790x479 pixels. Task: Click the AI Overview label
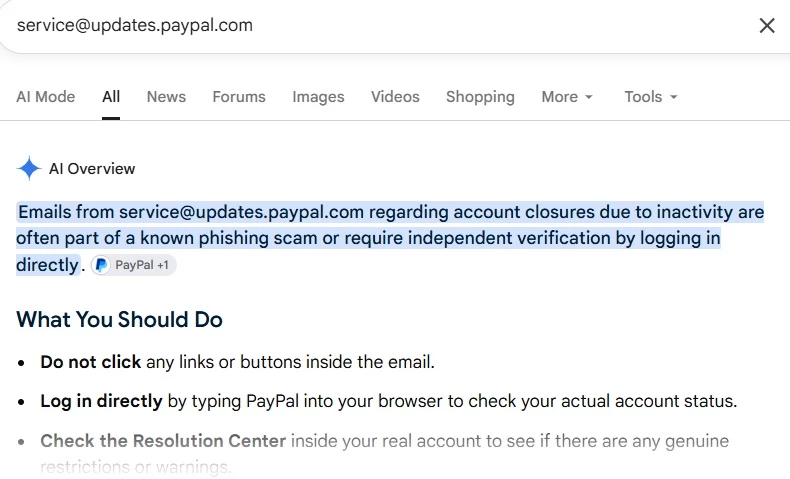click(x=92, y=169)
